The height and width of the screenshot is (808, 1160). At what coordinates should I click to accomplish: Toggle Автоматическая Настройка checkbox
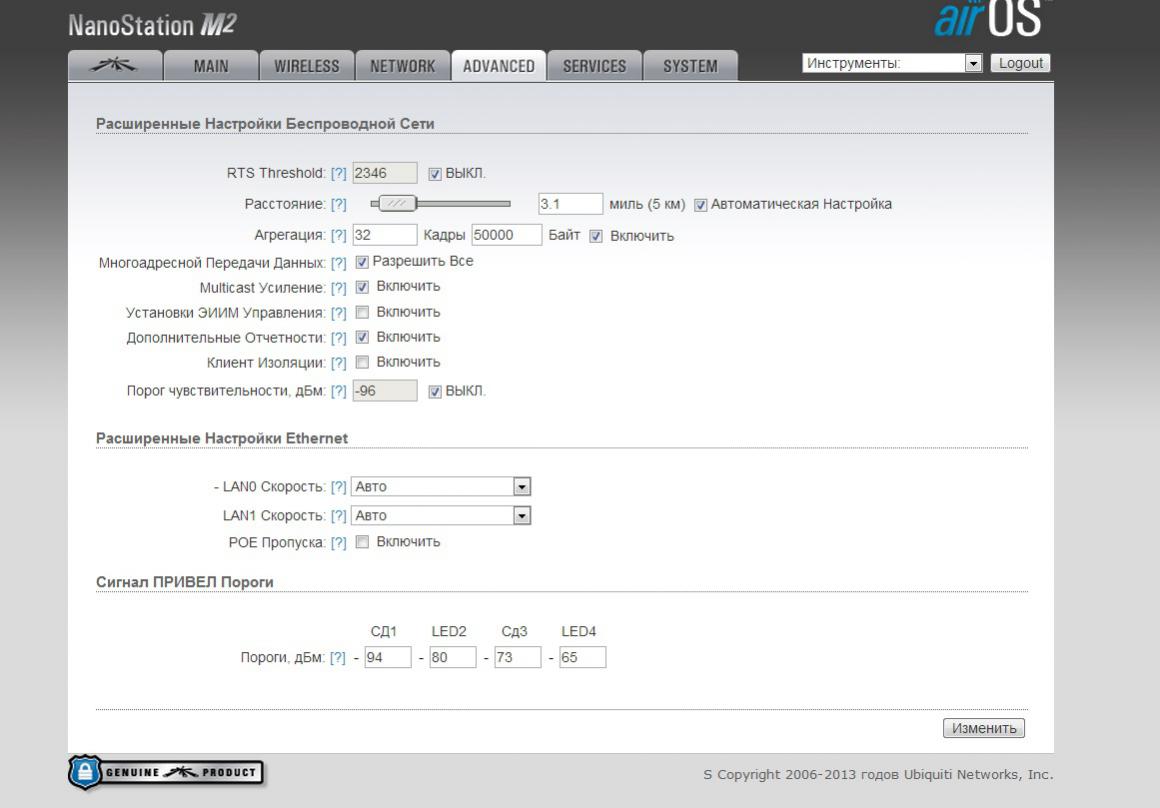[701, 205]
